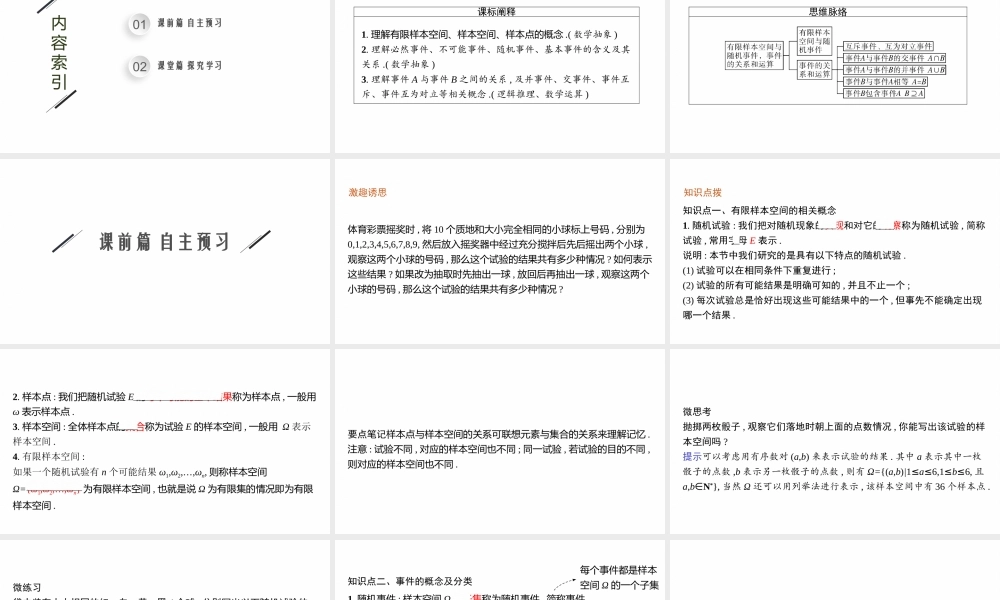The width and height of the screenshot is (1000, 600).
Task: Switch to the 思维脉络 slide header
Action: point(826,12)
